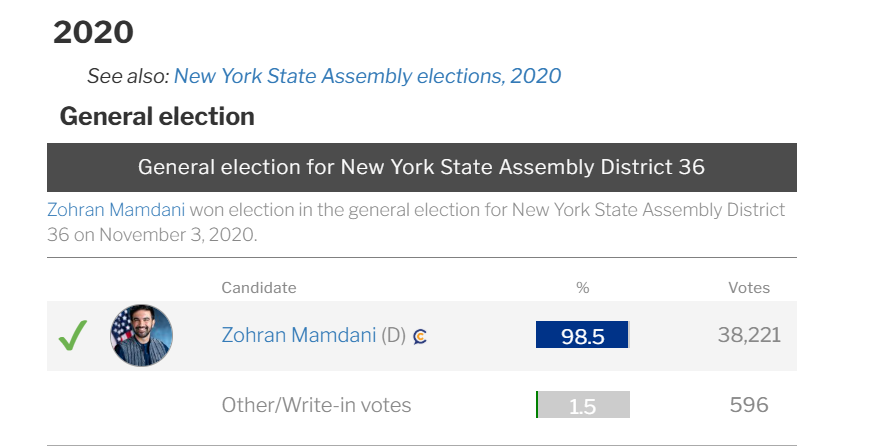Click the green winner checkmark icon
Viewport: 877px width, 447px height.
point(72,335)
